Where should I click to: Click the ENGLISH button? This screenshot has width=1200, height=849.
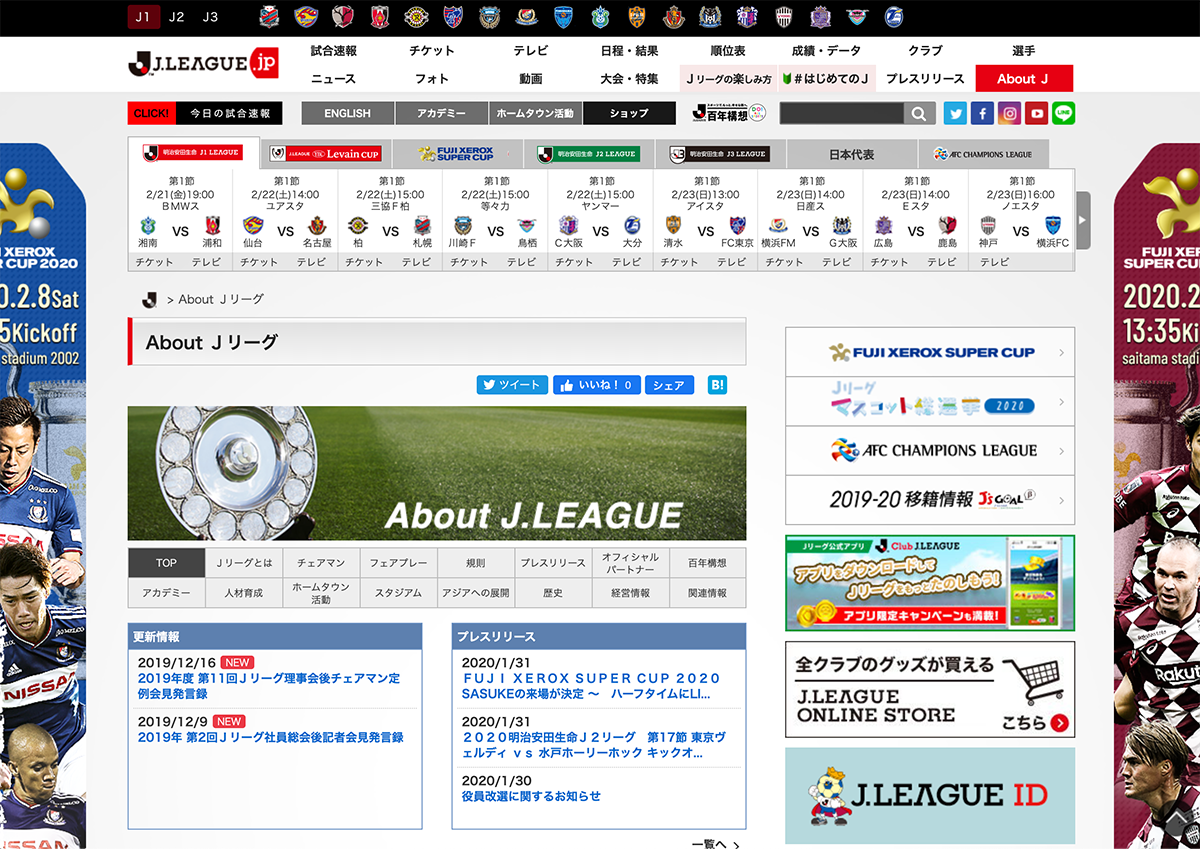[x=348, y=113]
